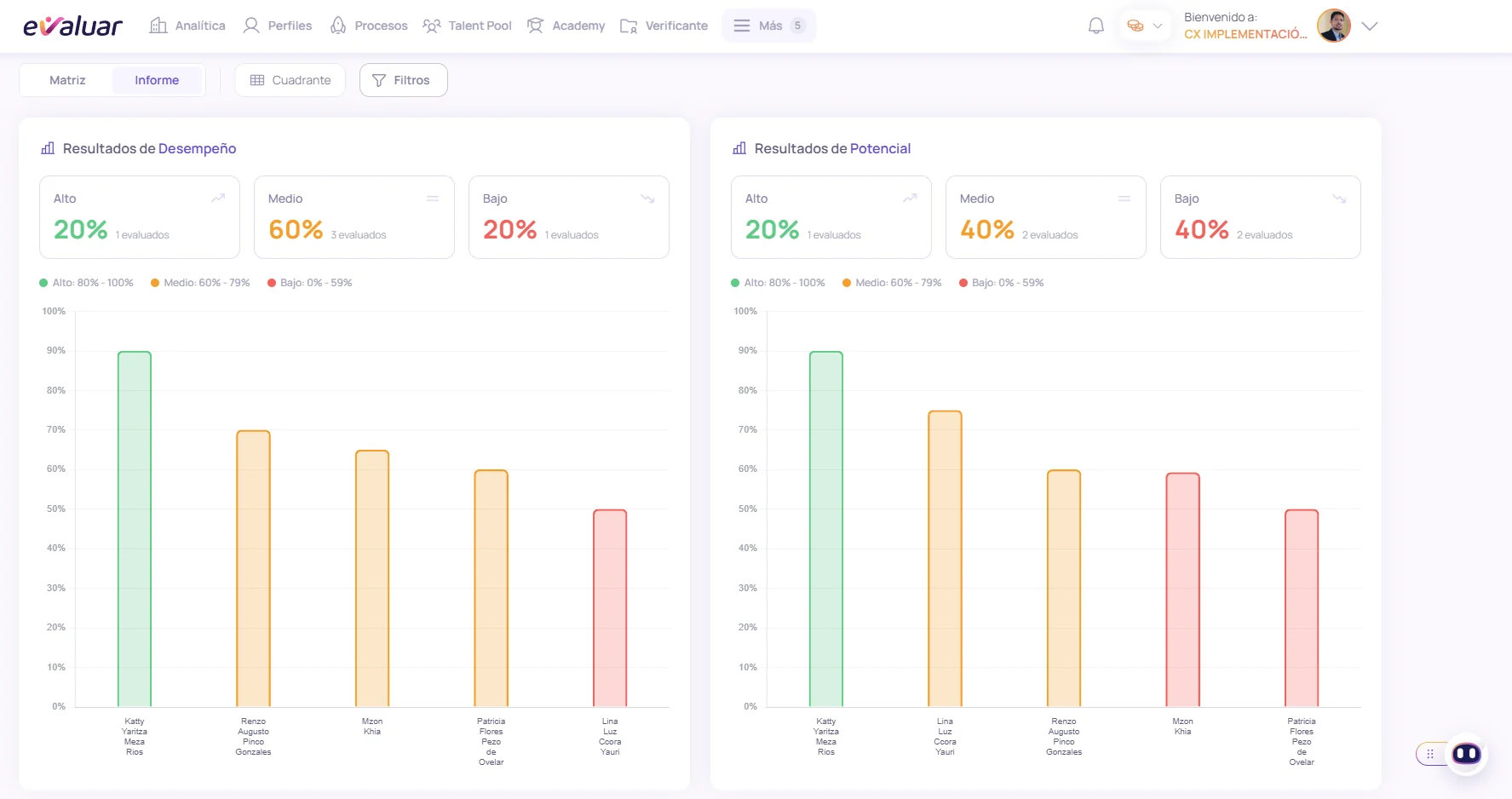Click the Verificante folder icon

pos(629,26)
